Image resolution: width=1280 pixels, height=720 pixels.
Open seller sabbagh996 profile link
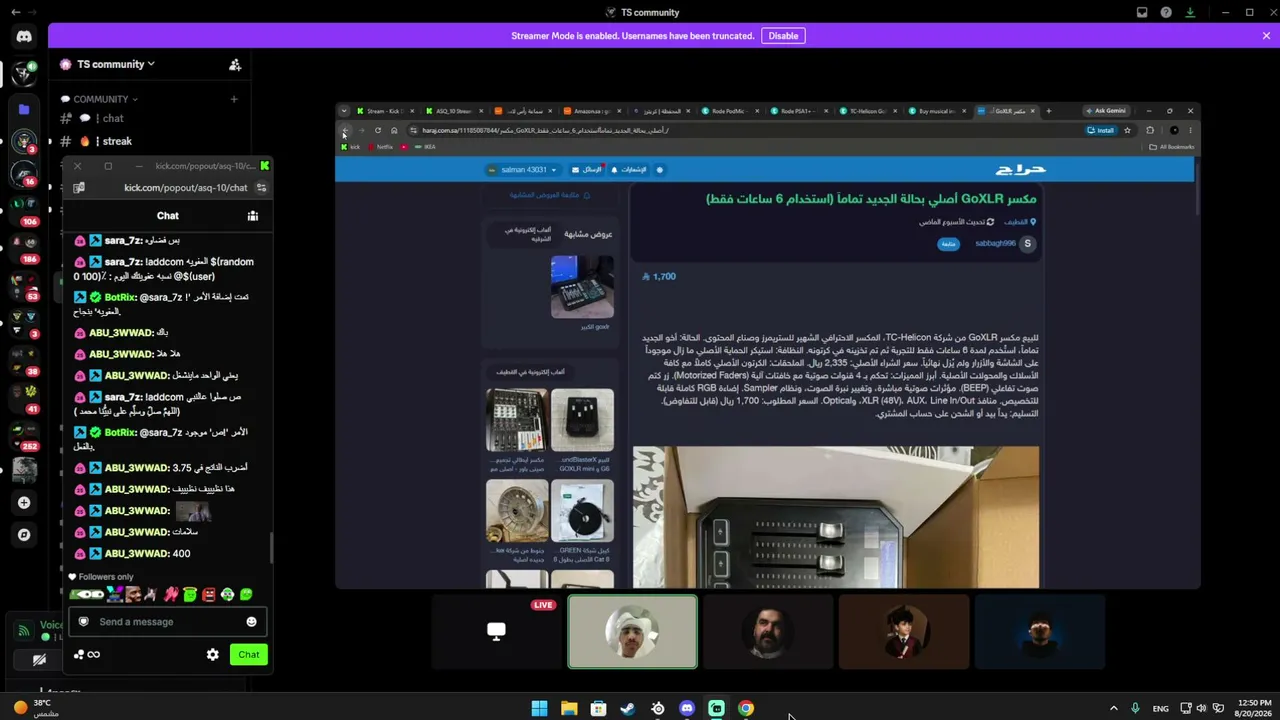(x=995, y=243)
